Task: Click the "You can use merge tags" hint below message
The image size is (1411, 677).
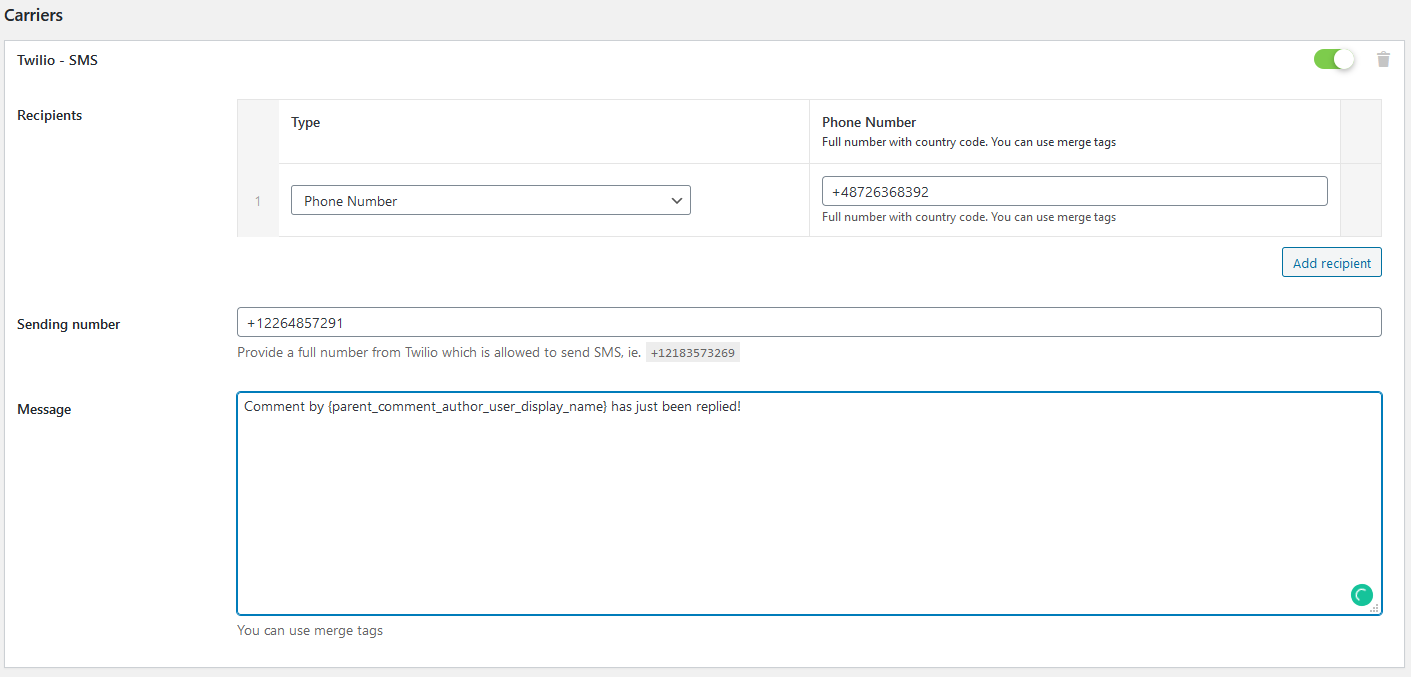Action: click(x=310, y=630)
